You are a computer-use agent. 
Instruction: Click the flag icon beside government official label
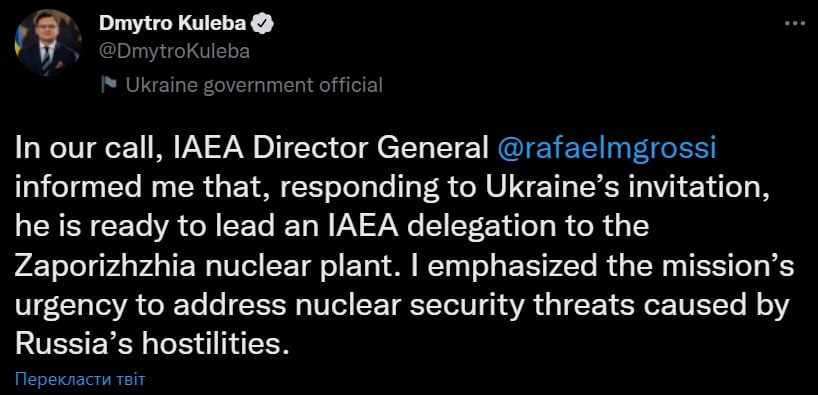(x=109, y=85)
